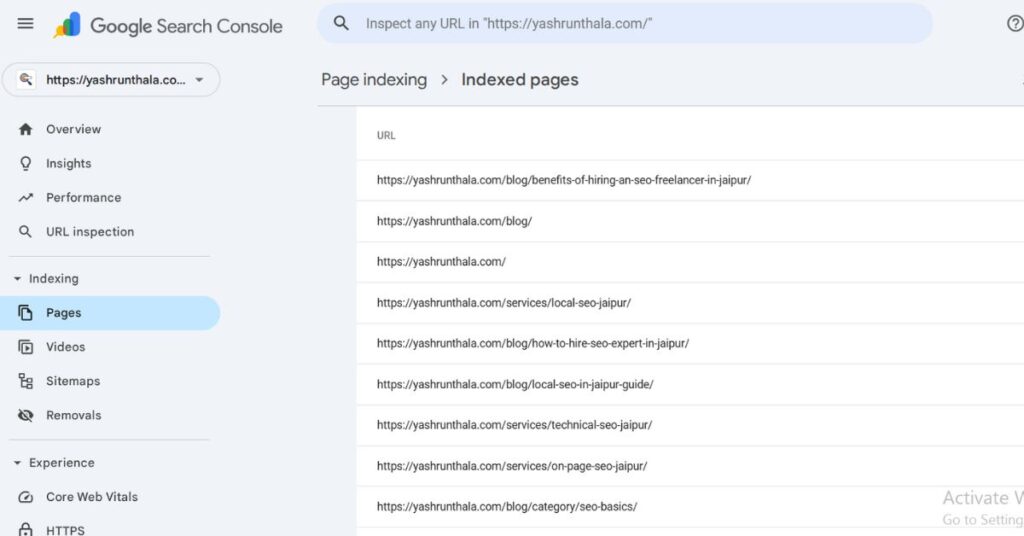This screenshot has width=1024, height=536.
Task: Select the services/on-page-seo-jaipur URL row
Action: point(690,466)
